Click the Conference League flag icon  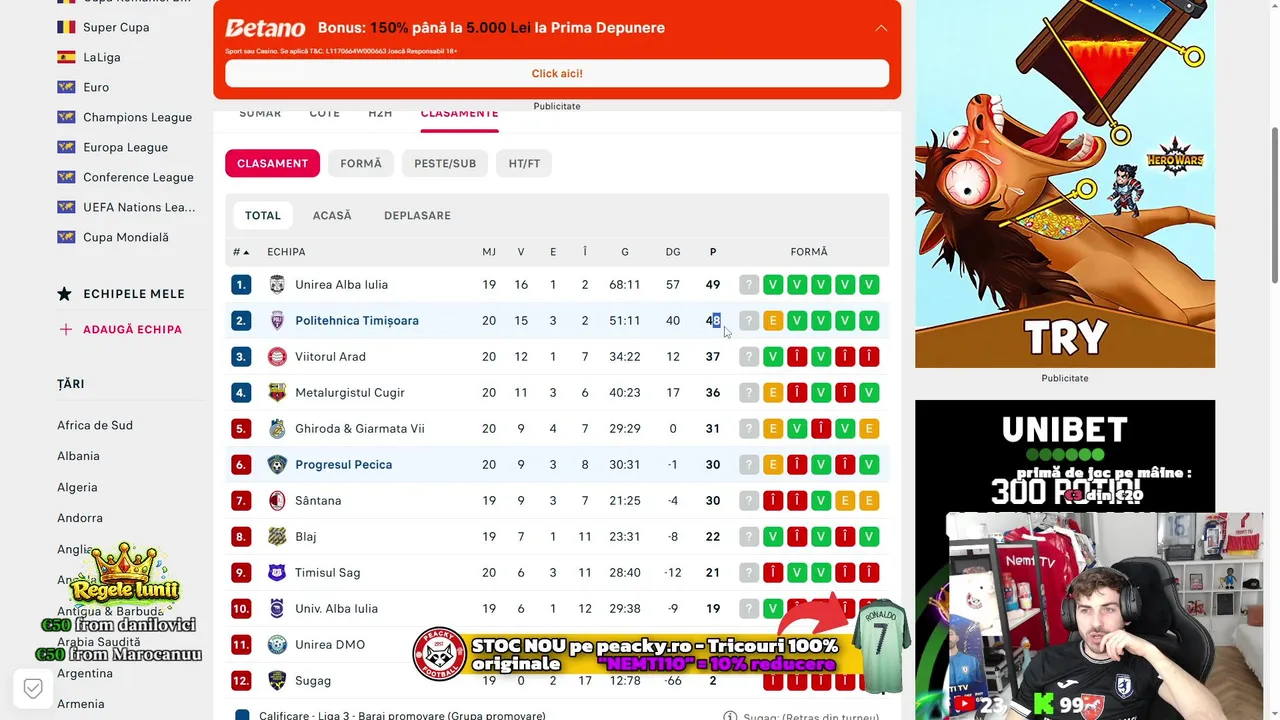click(66, 177)
